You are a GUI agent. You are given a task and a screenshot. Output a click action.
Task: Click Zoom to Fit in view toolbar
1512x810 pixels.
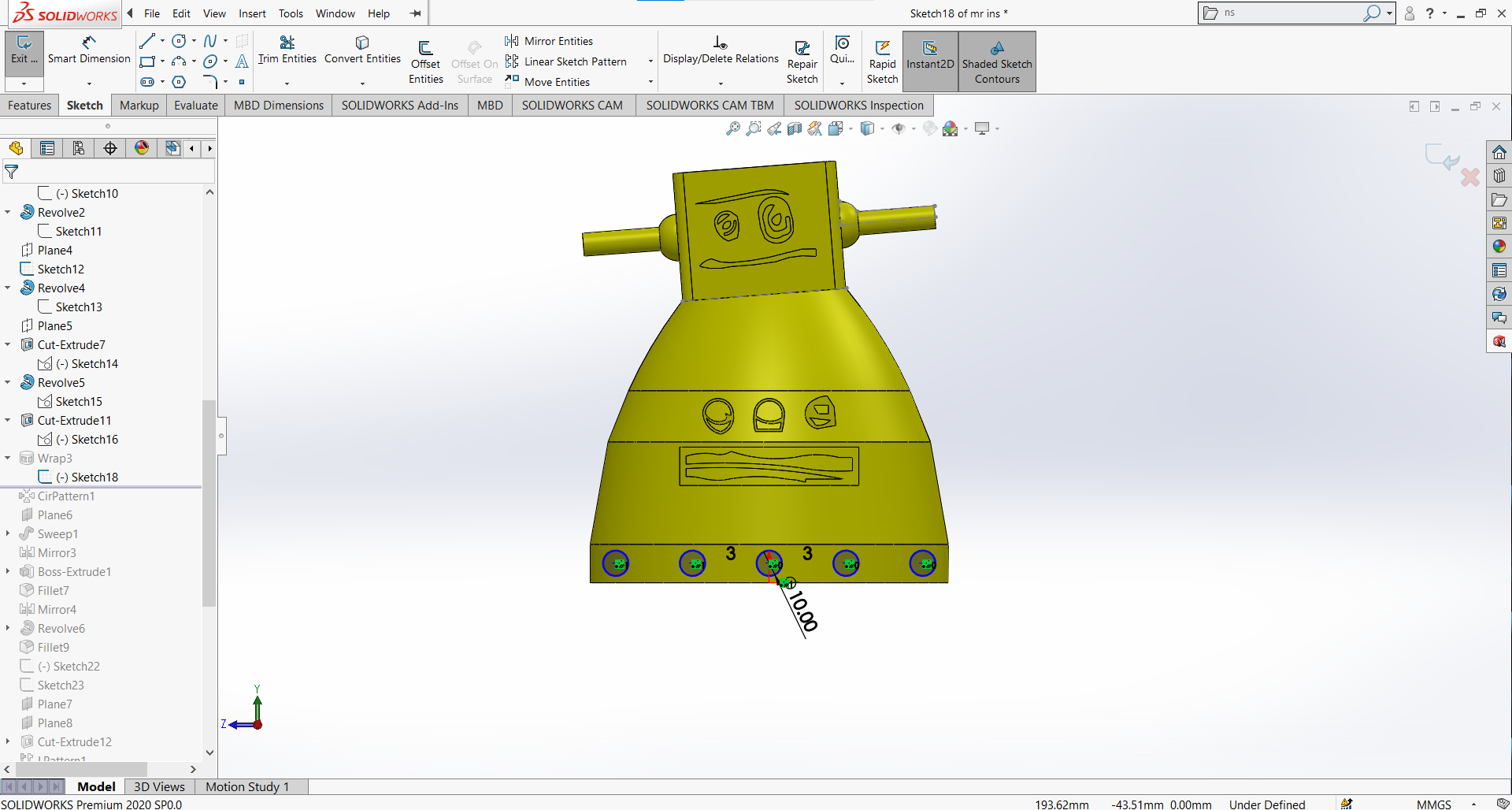733,128
